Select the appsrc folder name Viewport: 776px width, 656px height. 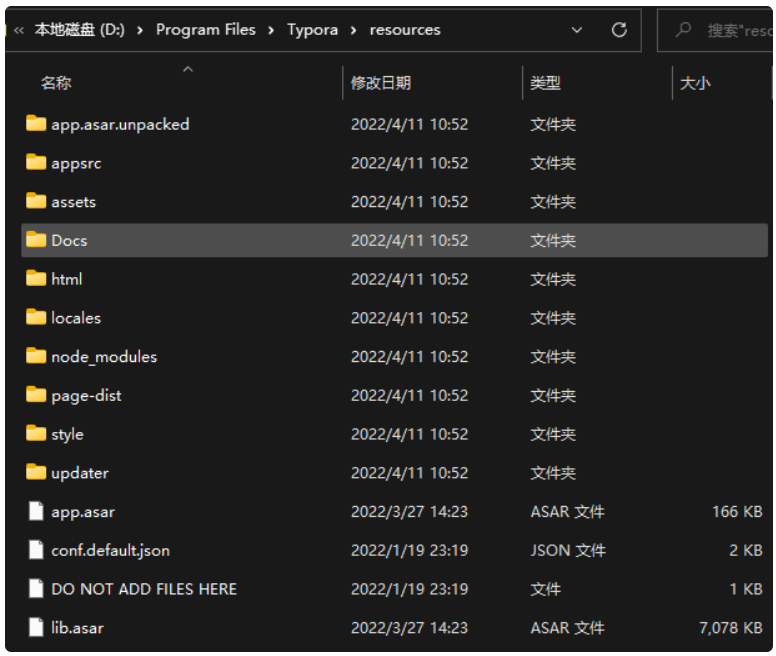(76, 163)
